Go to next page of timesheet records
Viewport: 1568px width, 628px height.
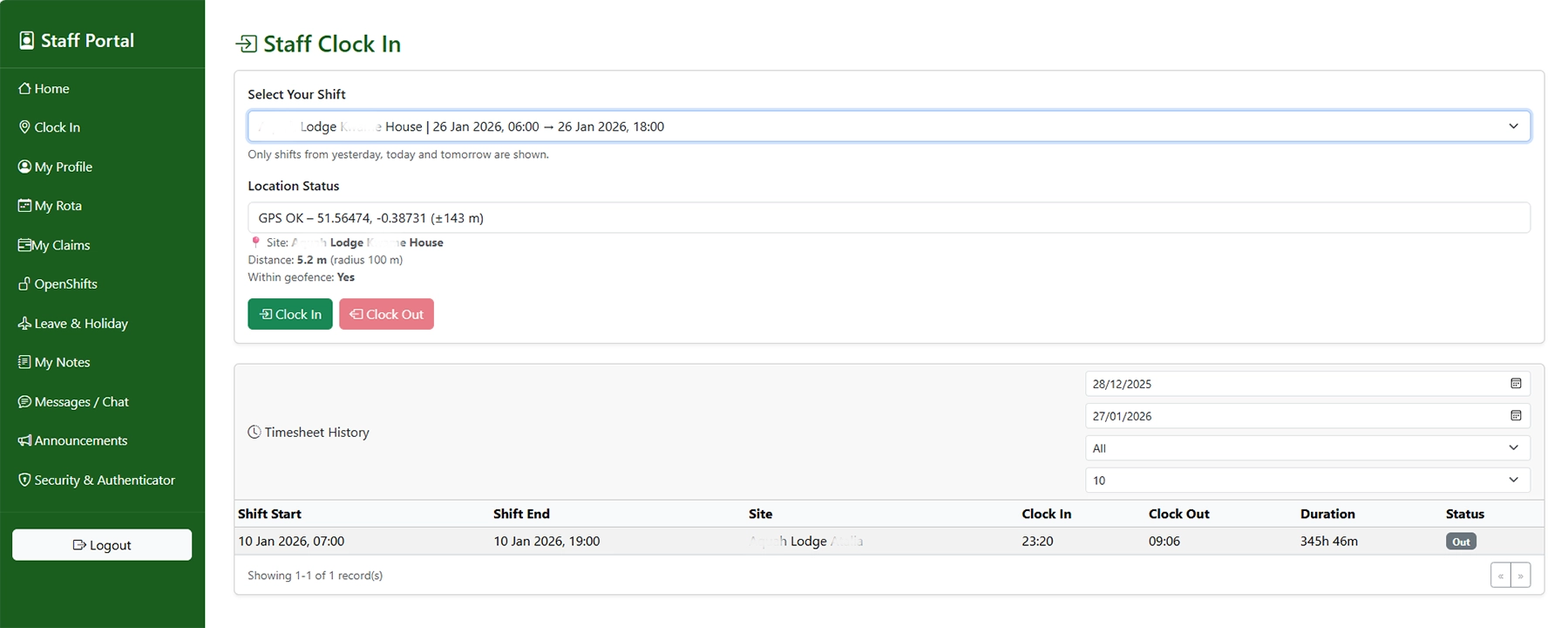1520,576
